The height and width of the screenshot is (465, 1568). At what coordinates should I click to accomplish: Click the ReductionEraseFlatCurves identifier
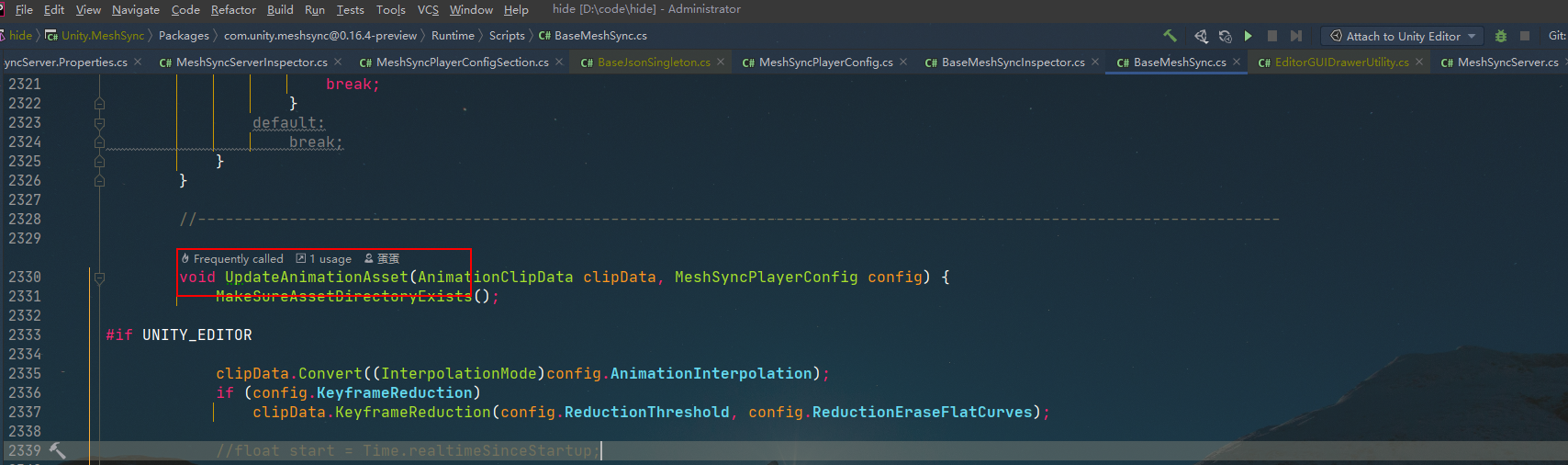coord(923,412)
